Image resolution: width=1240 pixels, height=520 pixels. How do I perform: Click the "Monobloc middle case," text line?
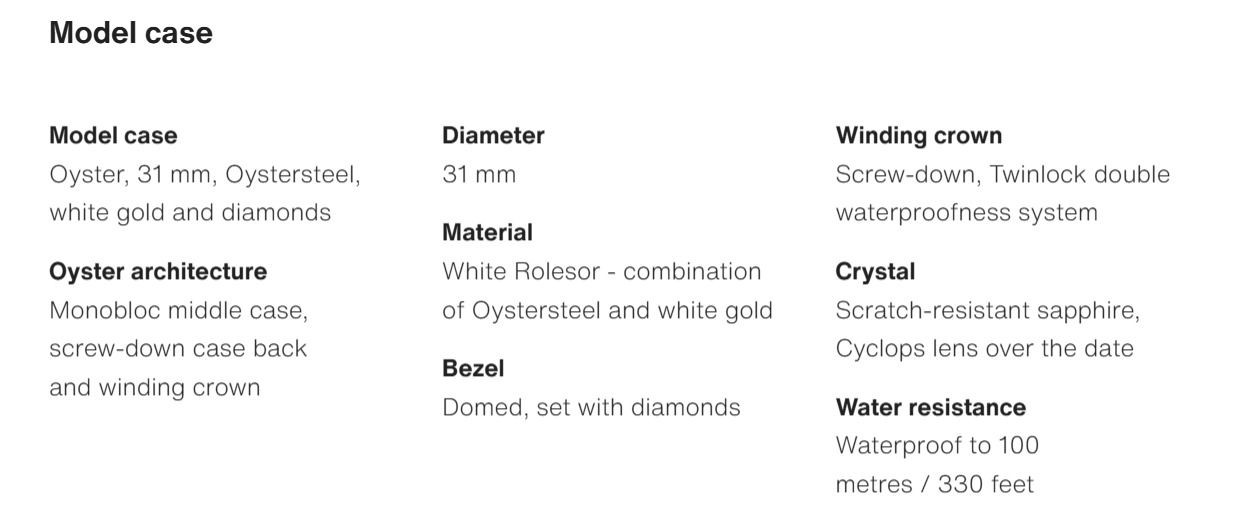click(x=179, y=310)
